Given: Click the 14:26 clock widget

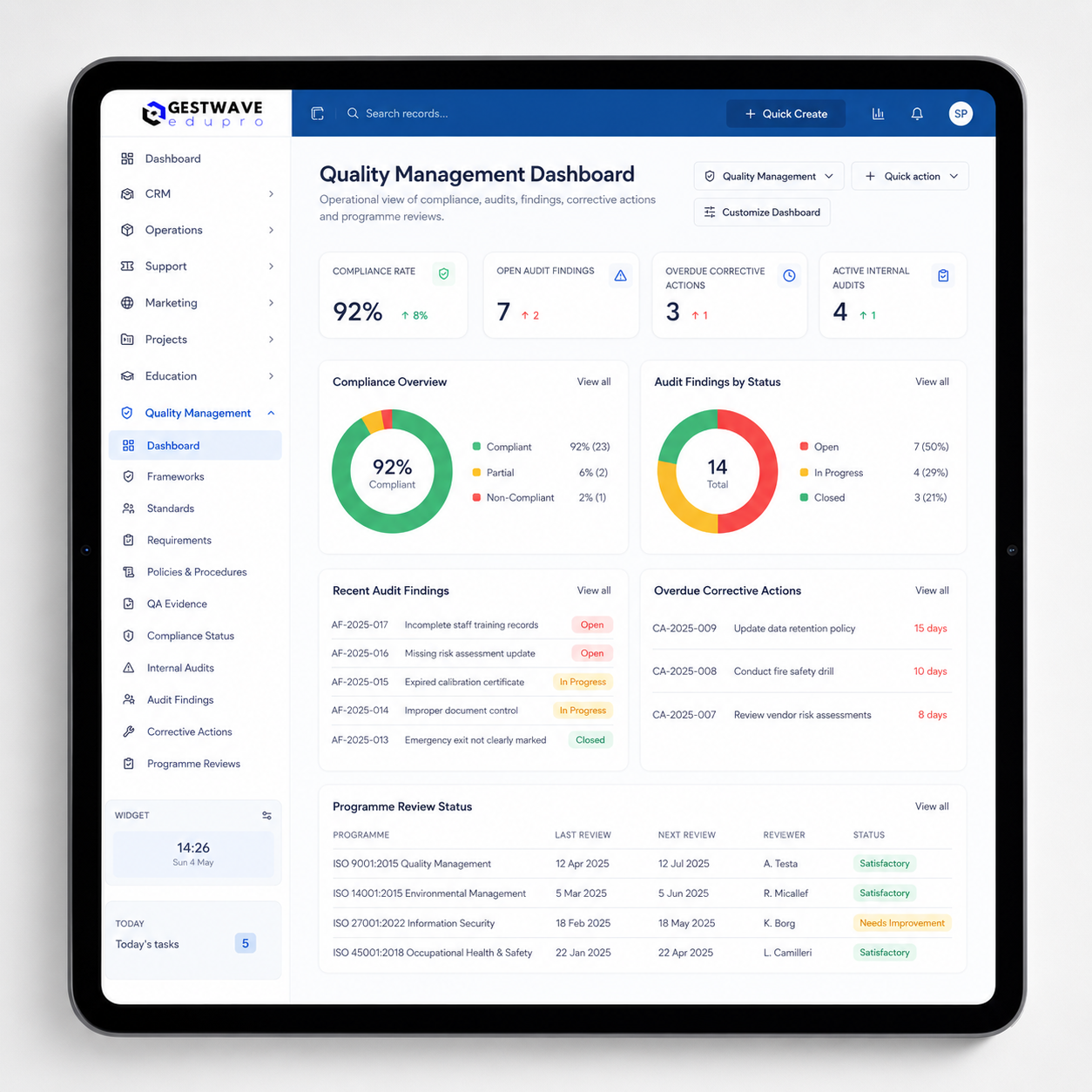Looking at the screenshot, I should (193, 853).
